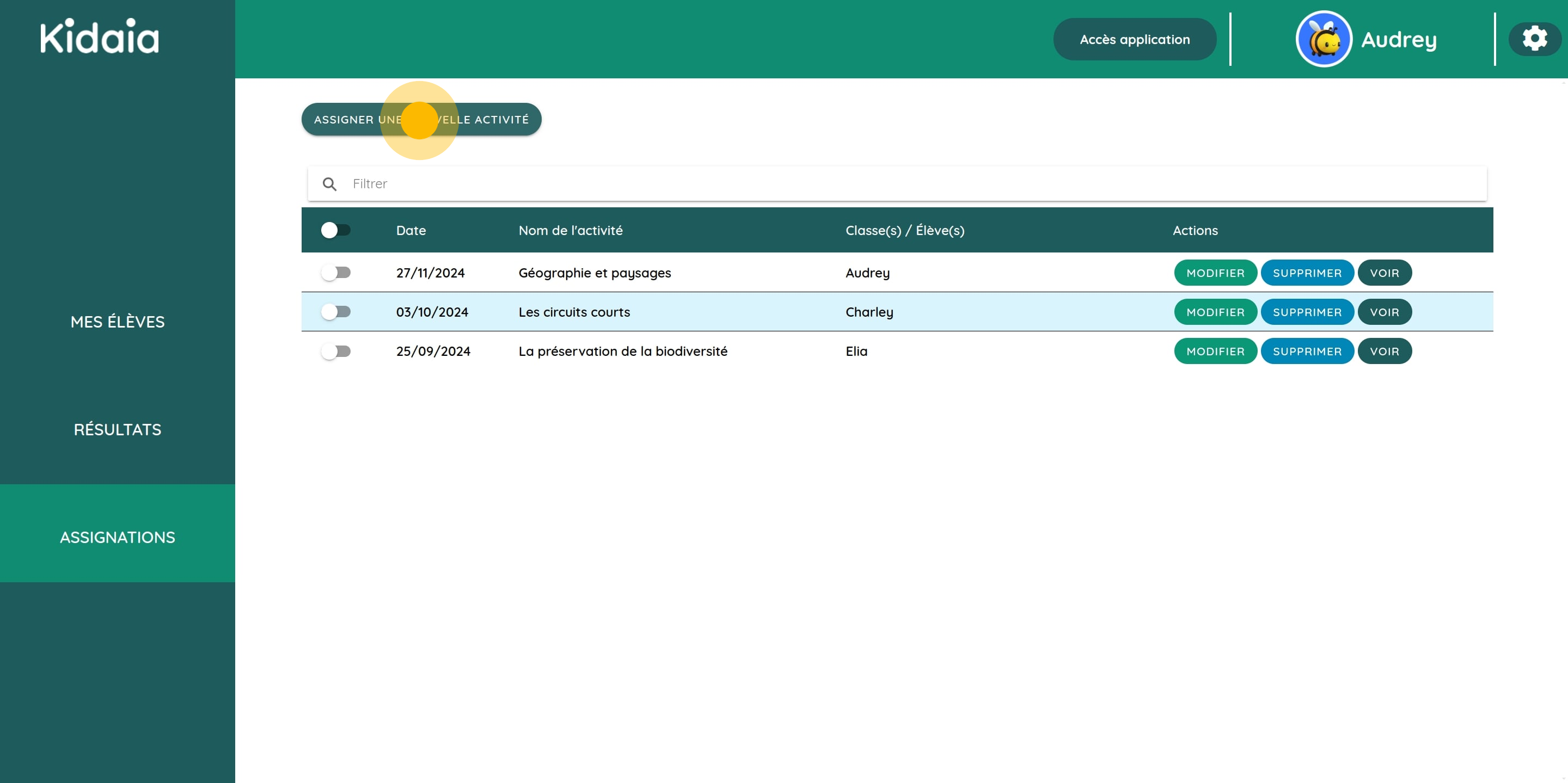View details of Elia's biodiversité activity

(x=1385, y=351)
